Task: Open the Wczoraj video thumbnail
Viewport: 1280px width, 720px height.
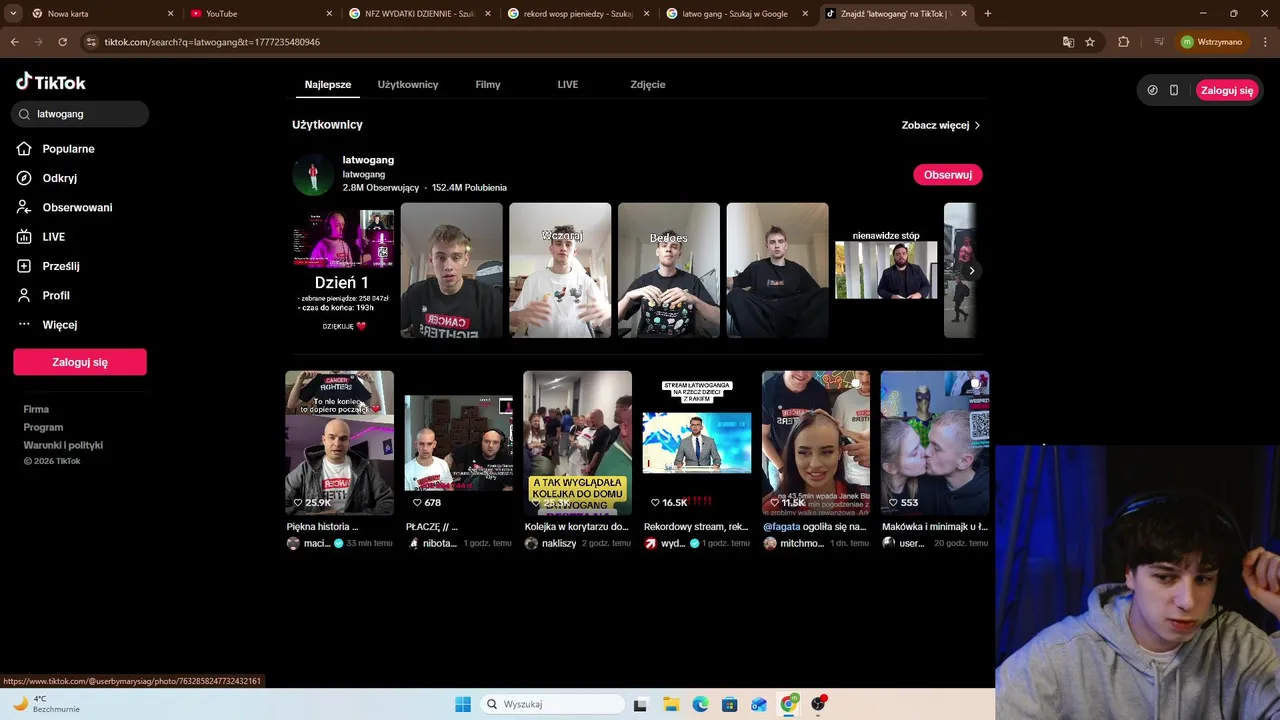Action: tap(560, 271)
